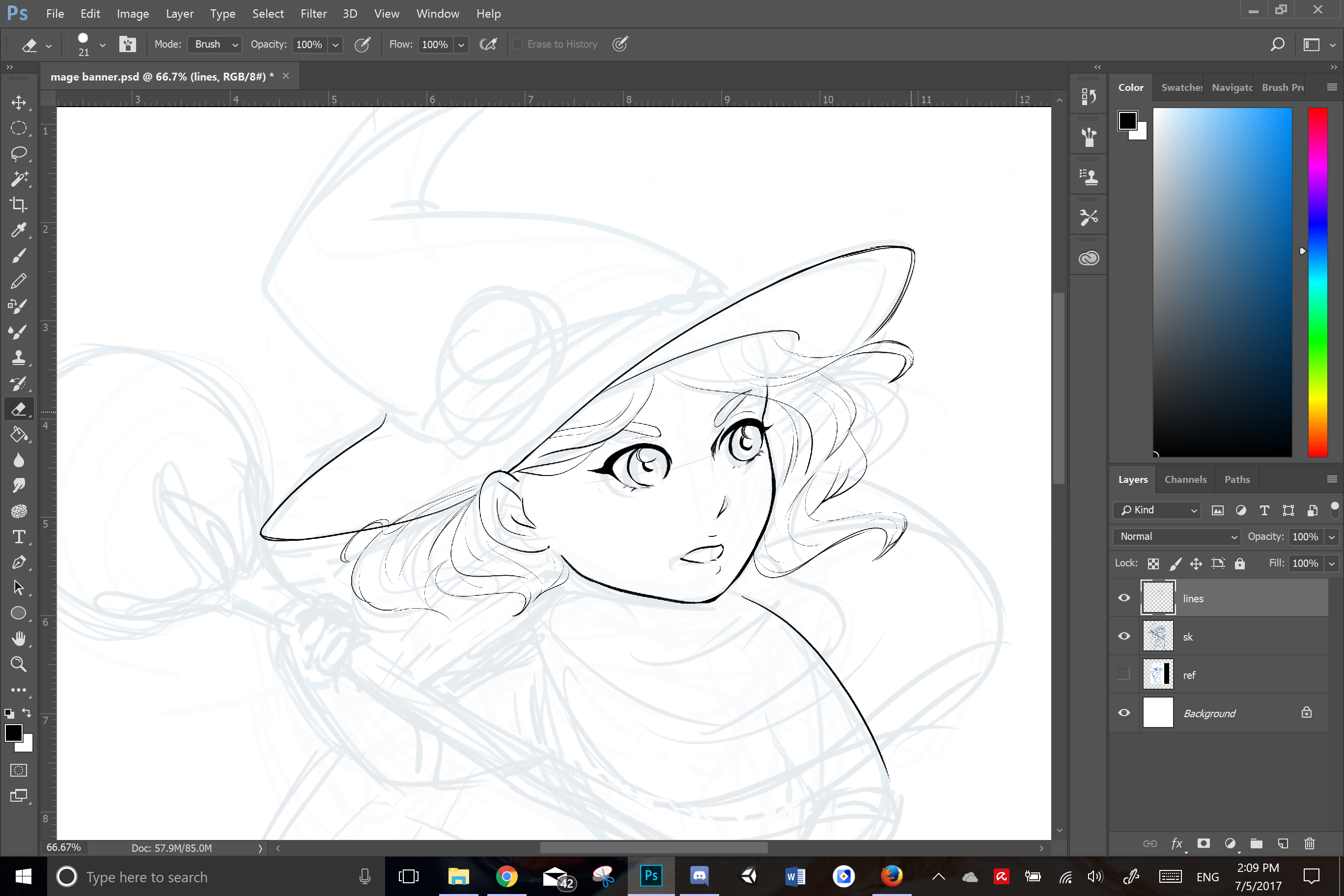Toggle lock transparent pixels
Viewport: 1344px width, 896px height.
[1153, 563]
